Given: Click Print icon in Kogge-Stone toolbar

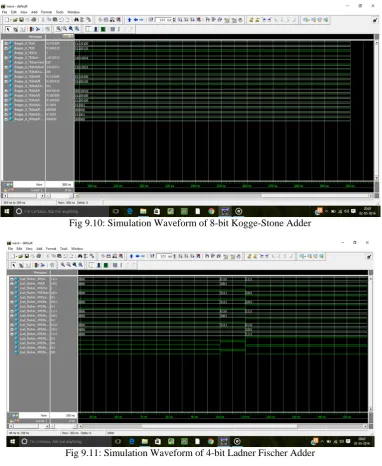Looking at the screenshot, I should tap(33, 20).
